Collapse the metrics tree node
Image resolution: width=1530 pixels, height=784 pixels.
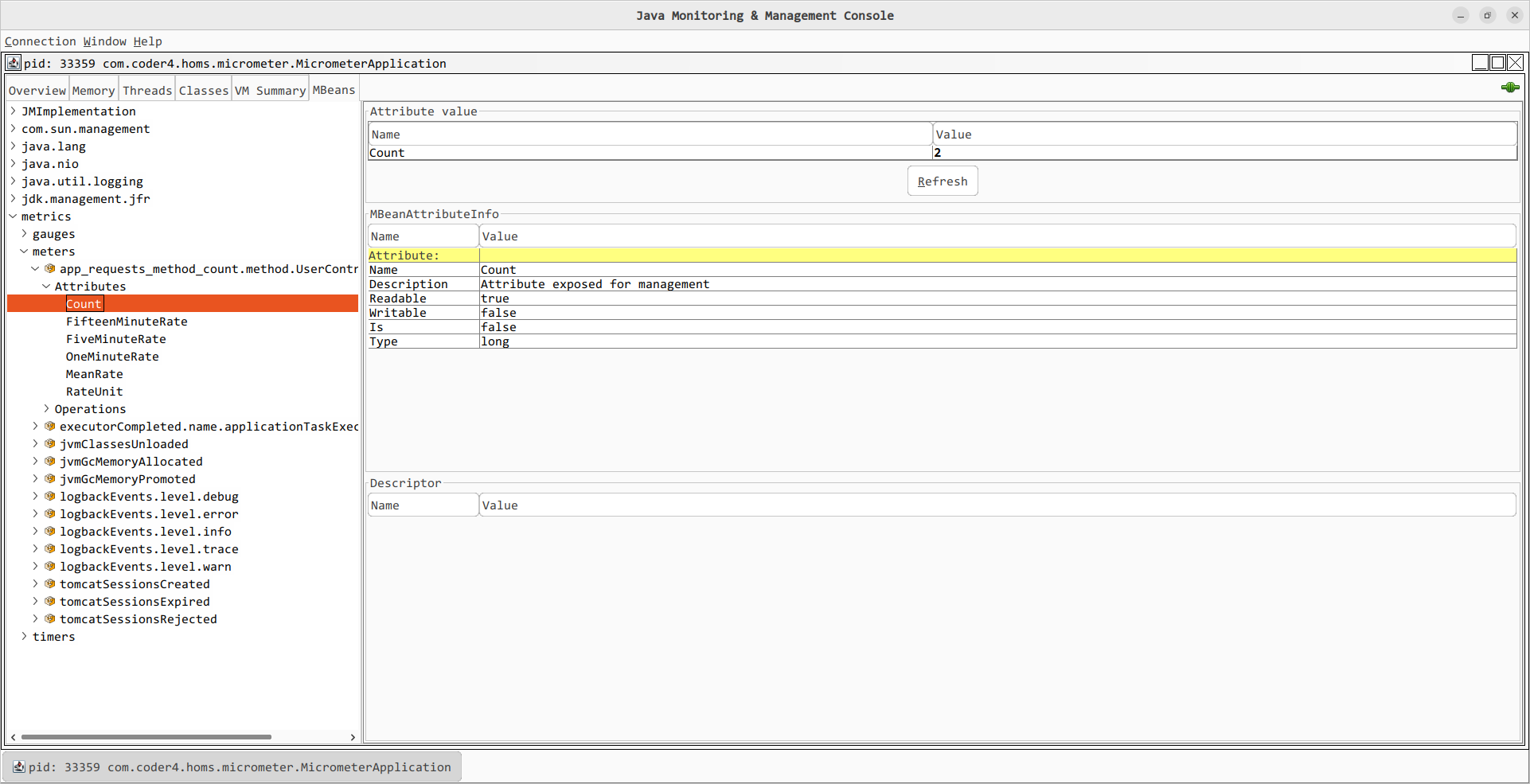pyautogui.click(x=14, y=216)
